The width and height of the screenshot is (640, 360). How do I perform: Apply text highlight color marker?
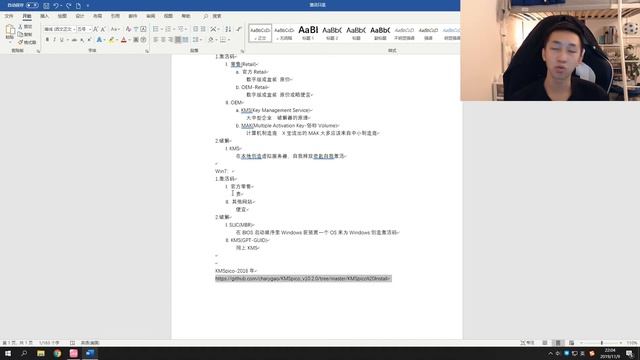[111, 40]
